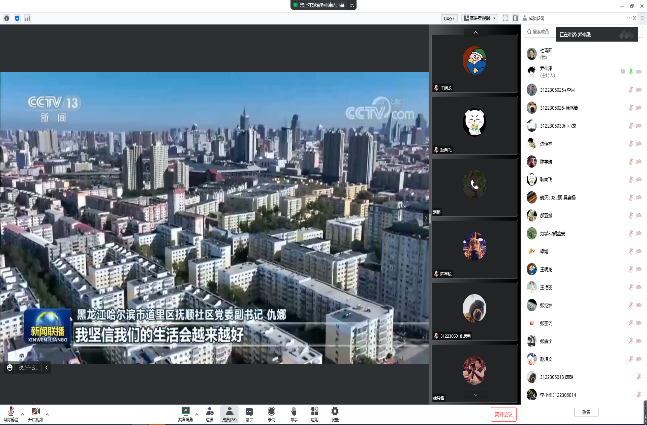Click the recording icon in bottom toolbar

272,410
